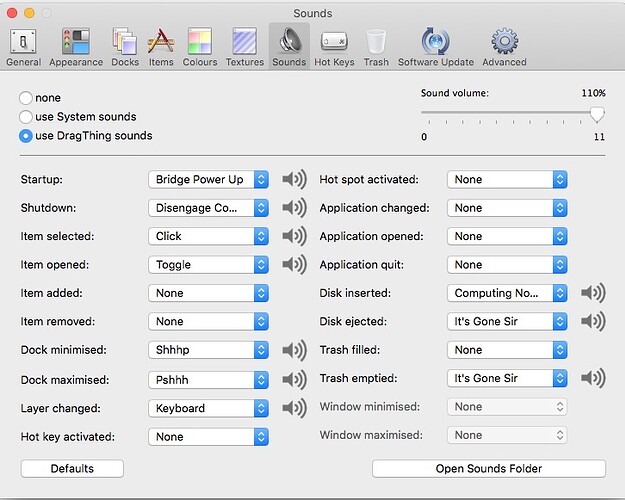The image size is (625, 500).
Task: Open the Hot key activated dropdown
Action: (x=208, y=437)
